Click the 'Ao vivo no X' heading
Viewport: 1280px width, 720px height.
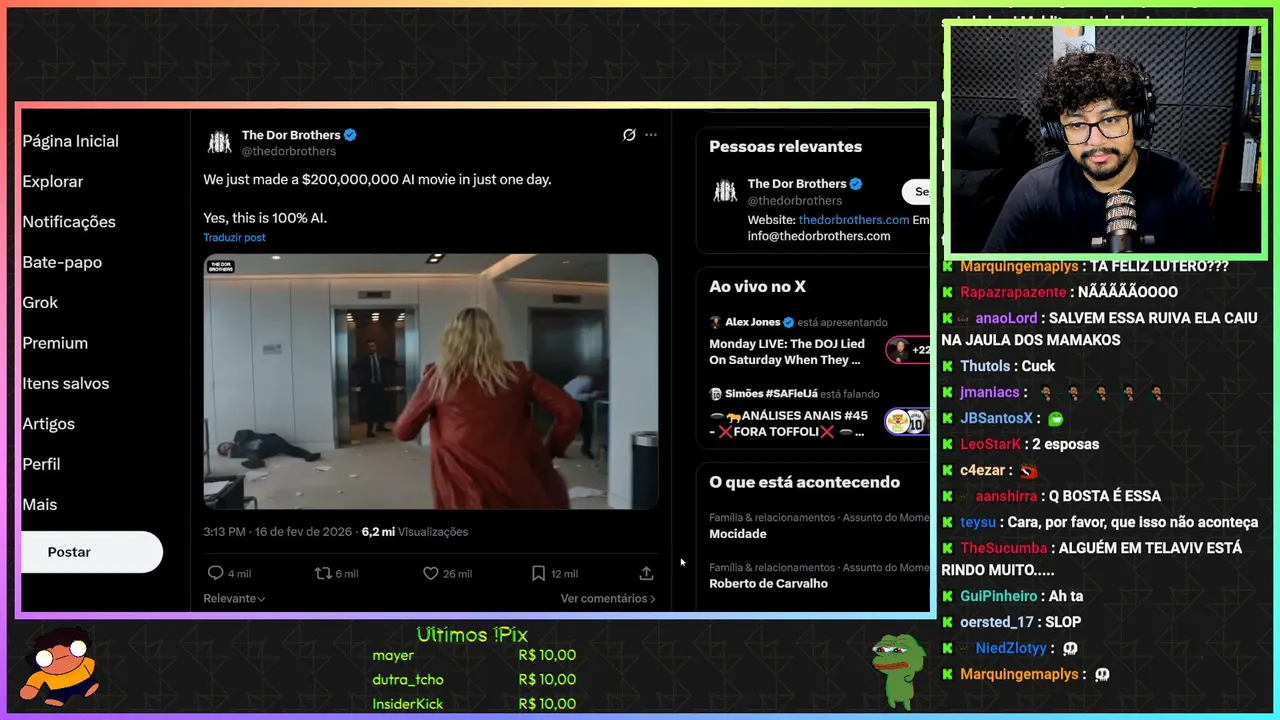click(757, 286)
